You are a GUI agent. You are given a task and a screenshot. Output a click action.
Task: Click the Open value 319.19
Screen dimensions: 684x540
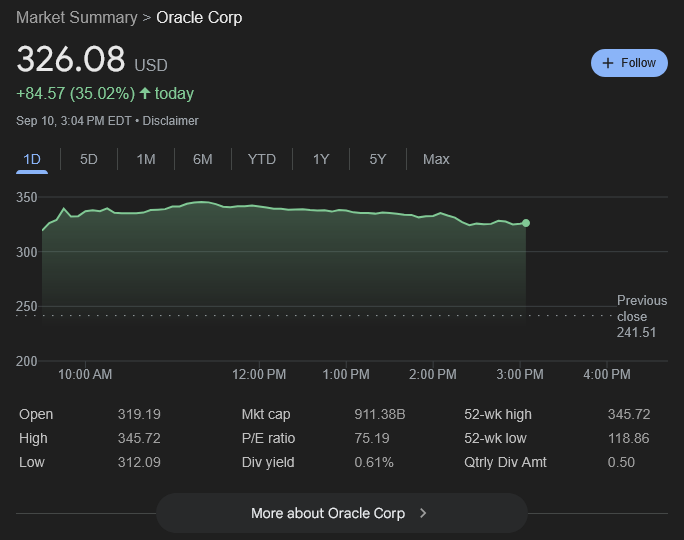point(139,414)
